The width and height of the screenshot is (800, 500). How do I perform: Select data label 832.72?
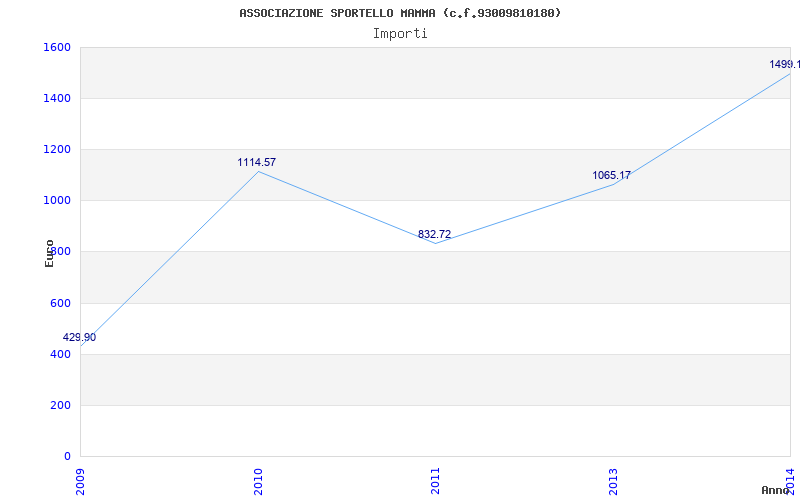point(435,234)
